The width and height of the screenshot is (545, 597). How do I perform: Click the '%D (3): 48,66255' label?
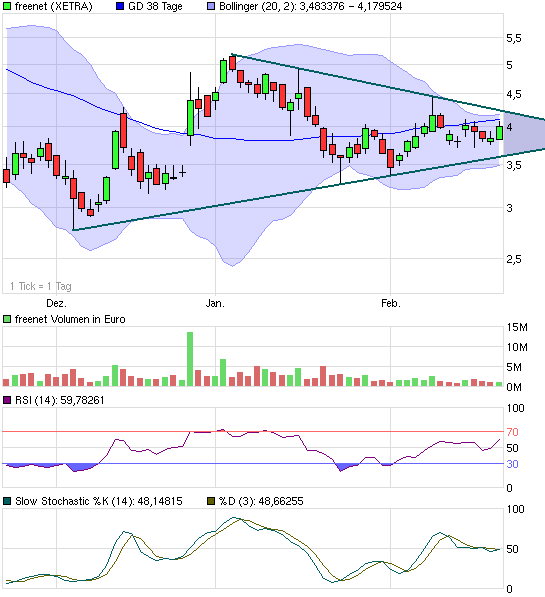[261, 501]
